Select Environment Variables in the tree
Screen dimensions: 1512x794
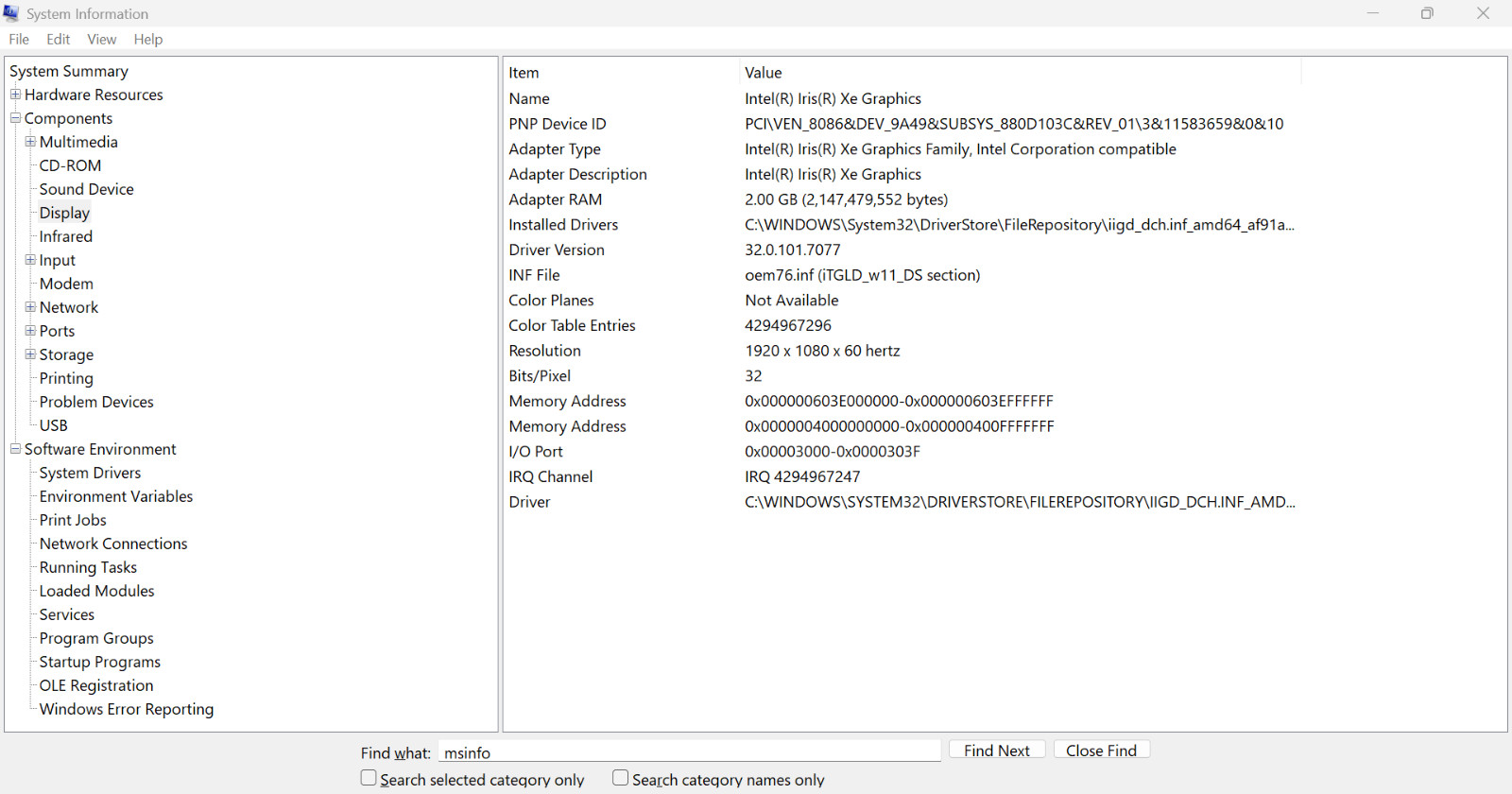click(x=116, y=496)
